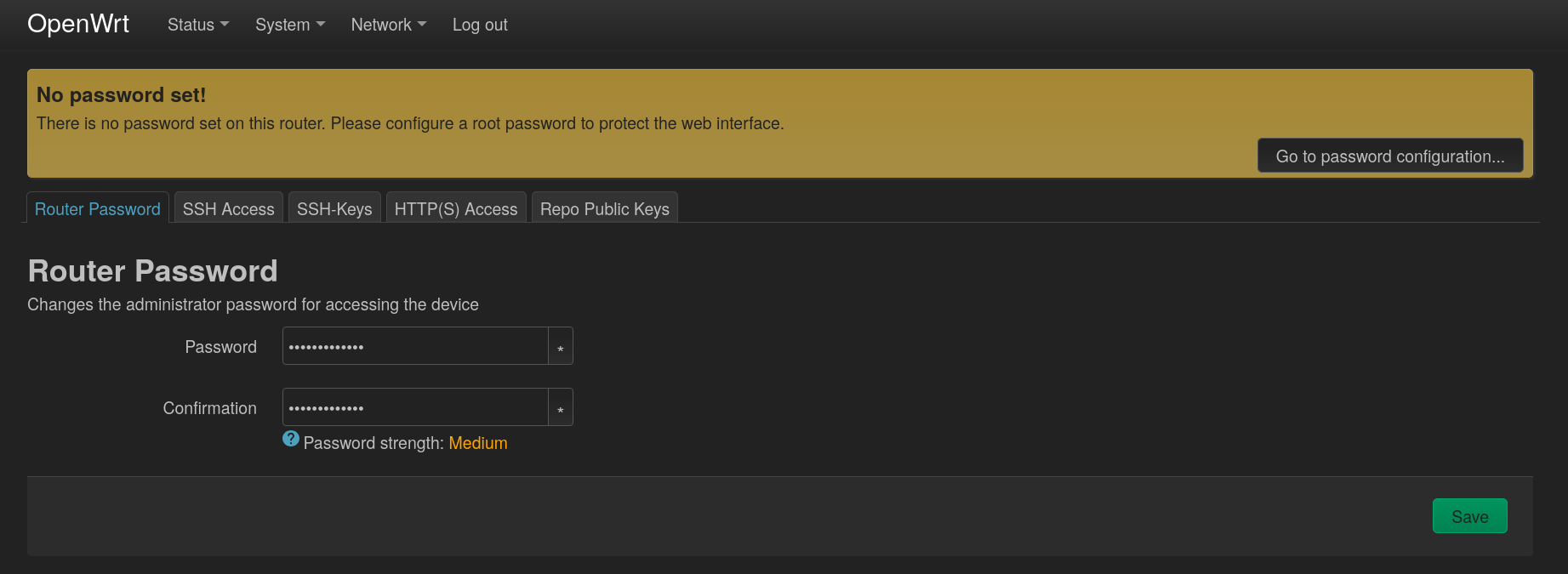Expand the System menu
Image resolution: width=1568 pixels, height=574 pixels.
tap(290, 25)
